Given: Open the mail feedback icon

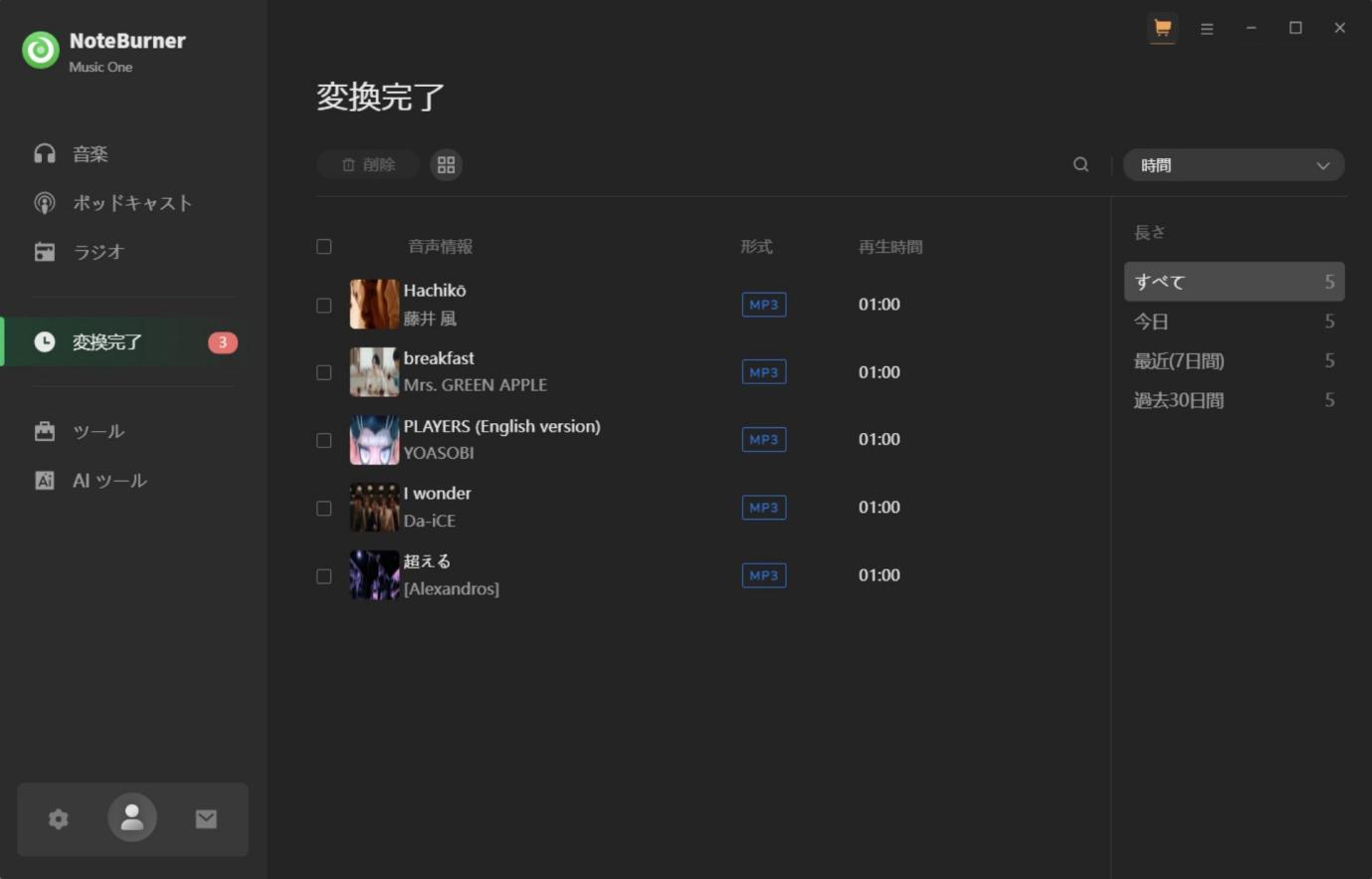Looking at the screenshot, I should 206,819.
